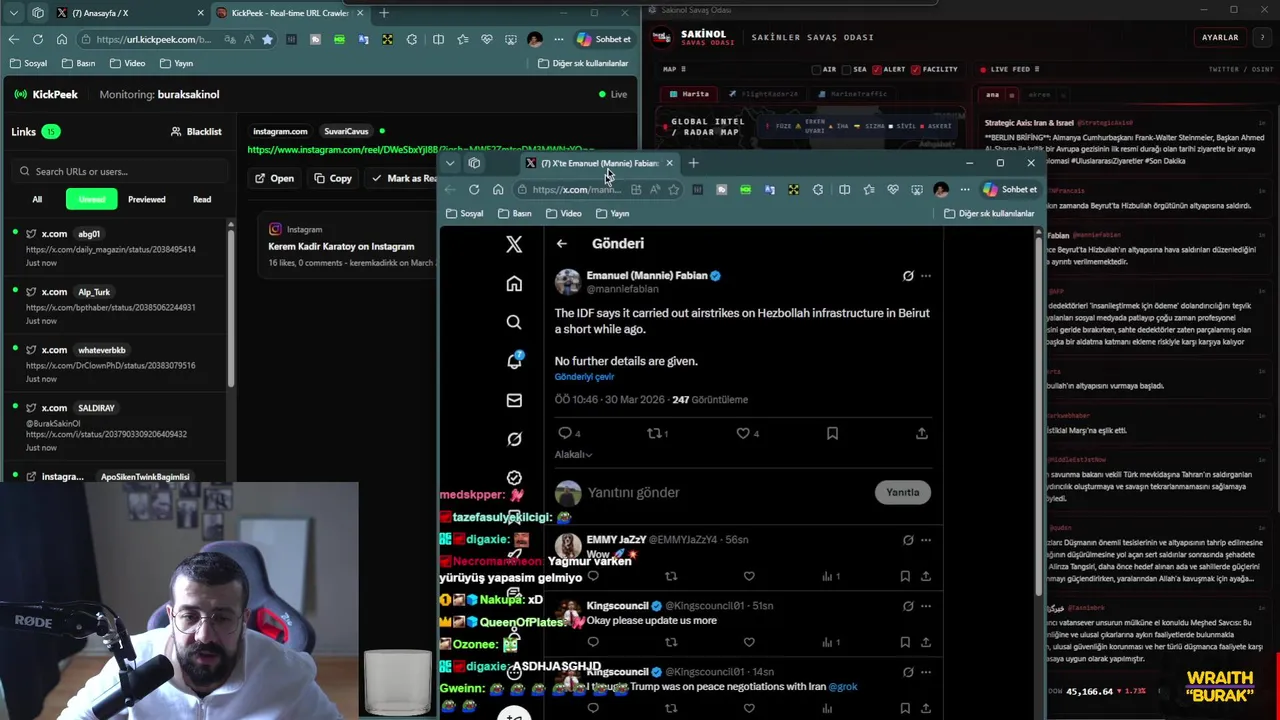Click the X logo in sidebar
This screenshot has height=720, width=1280.
point(514,244)
